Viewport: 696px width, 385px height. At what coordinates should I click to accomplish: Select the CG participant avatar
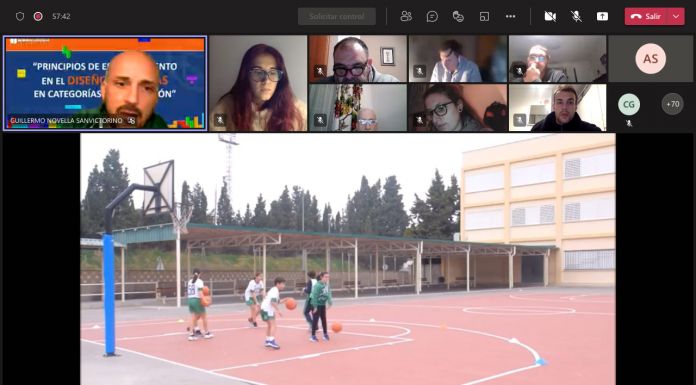[629, 104]
